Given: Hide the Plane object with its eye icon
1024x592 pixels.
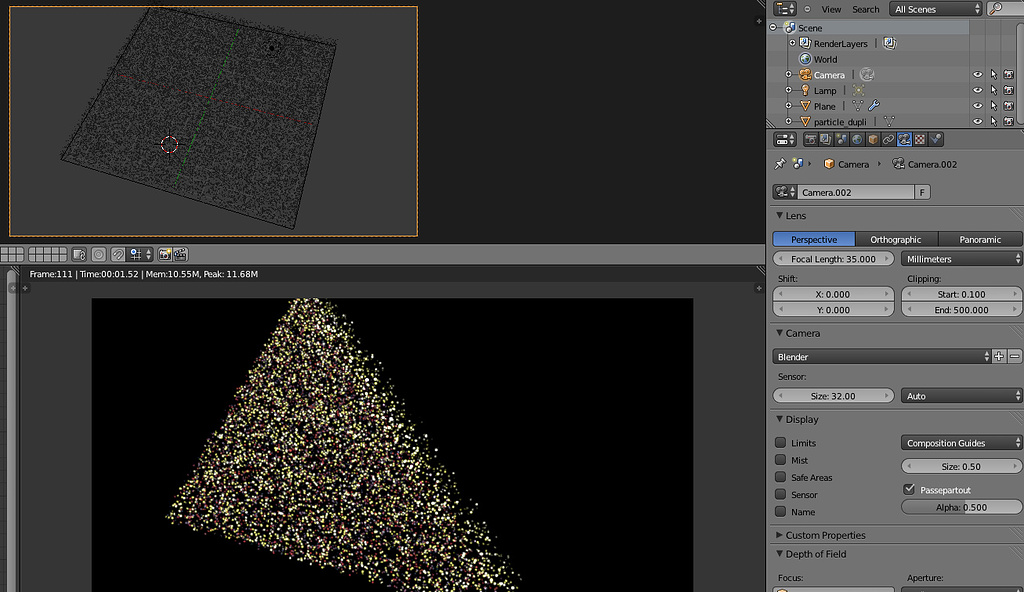Looking at the screenshot, I should [x=978, y=106].
